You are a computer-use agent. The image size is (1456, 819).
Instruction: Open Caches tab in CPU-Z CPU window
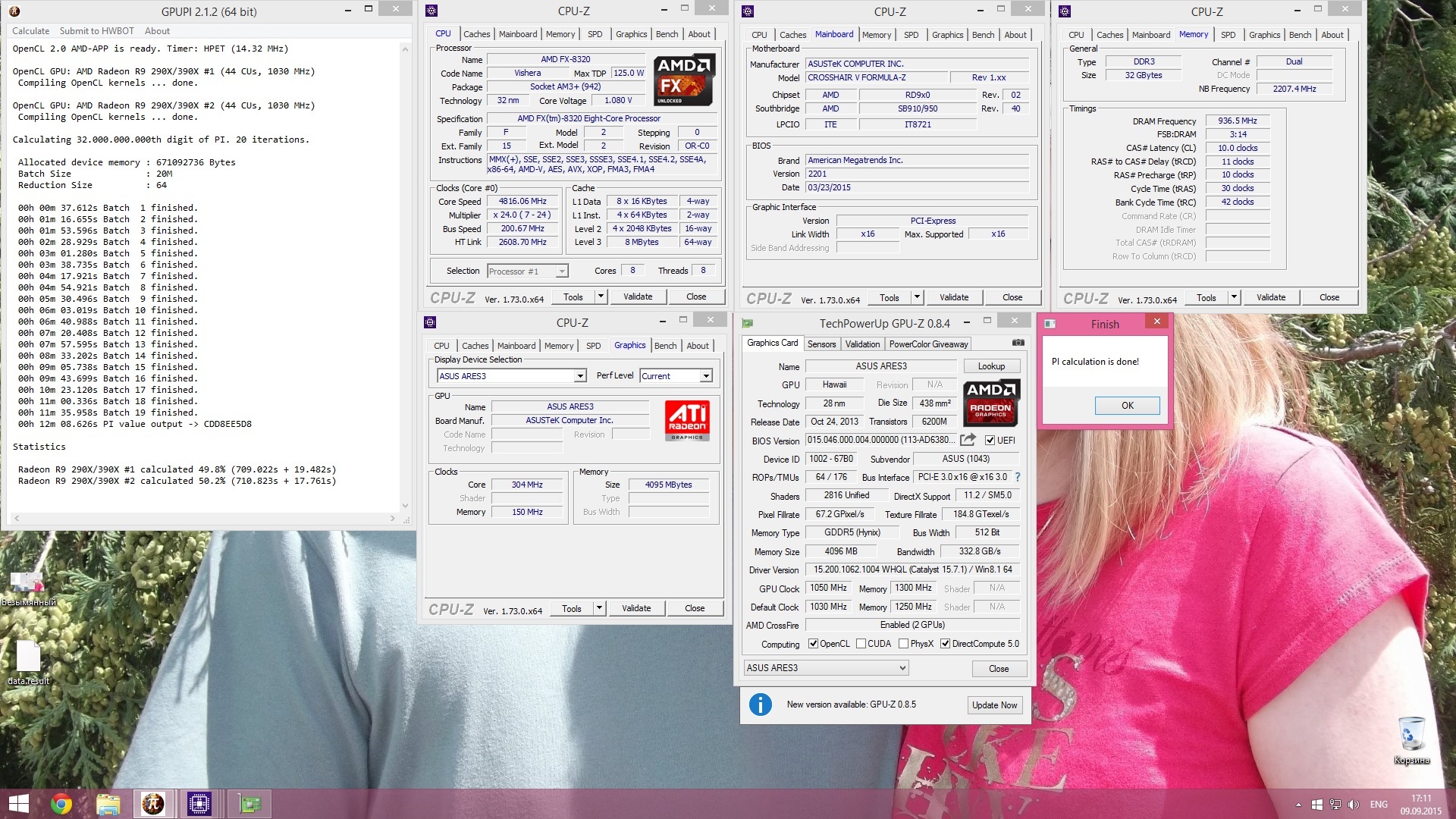point(476,34)
